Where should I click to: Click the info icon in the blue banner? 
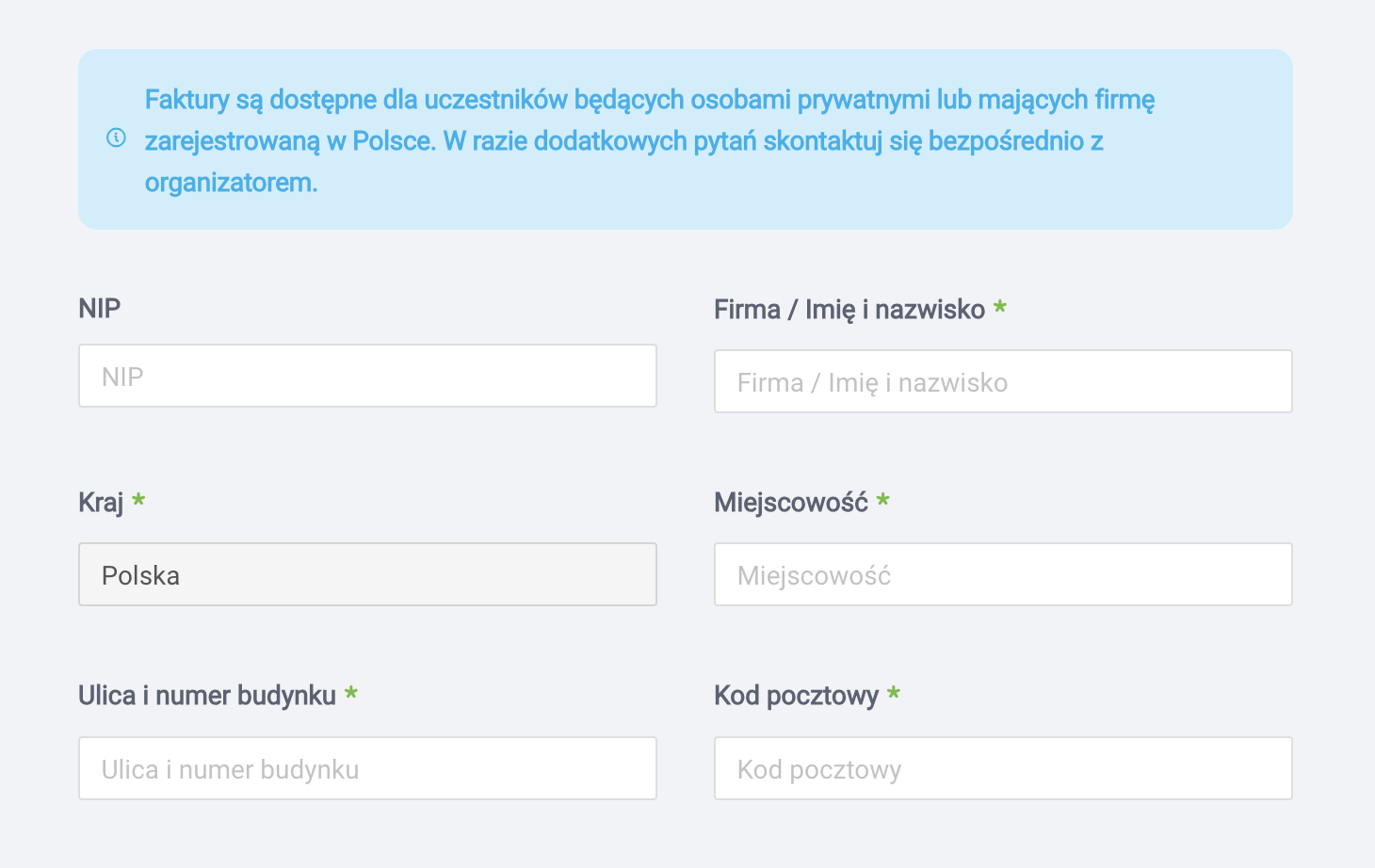click(x=116, y=138)
